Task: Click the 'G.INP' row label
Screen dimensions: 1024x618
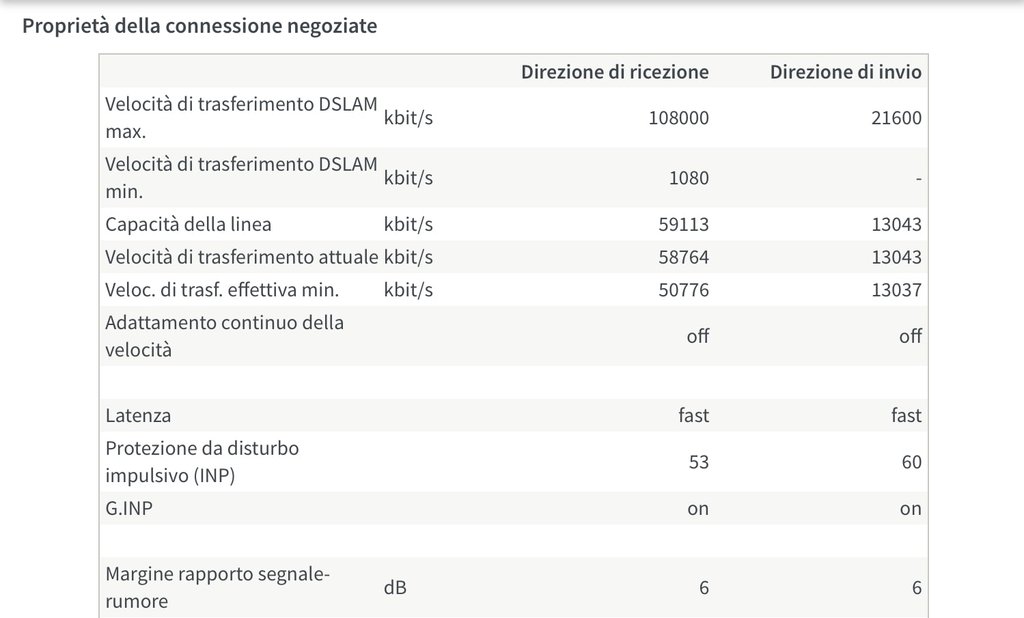Action: click(129, 508)
